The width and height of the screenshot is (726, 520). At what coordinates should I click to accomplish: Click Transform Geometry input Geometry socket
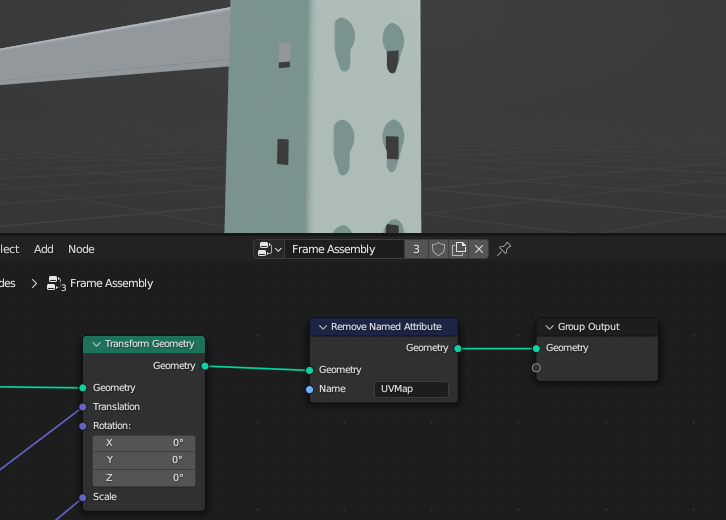[83, 388]
